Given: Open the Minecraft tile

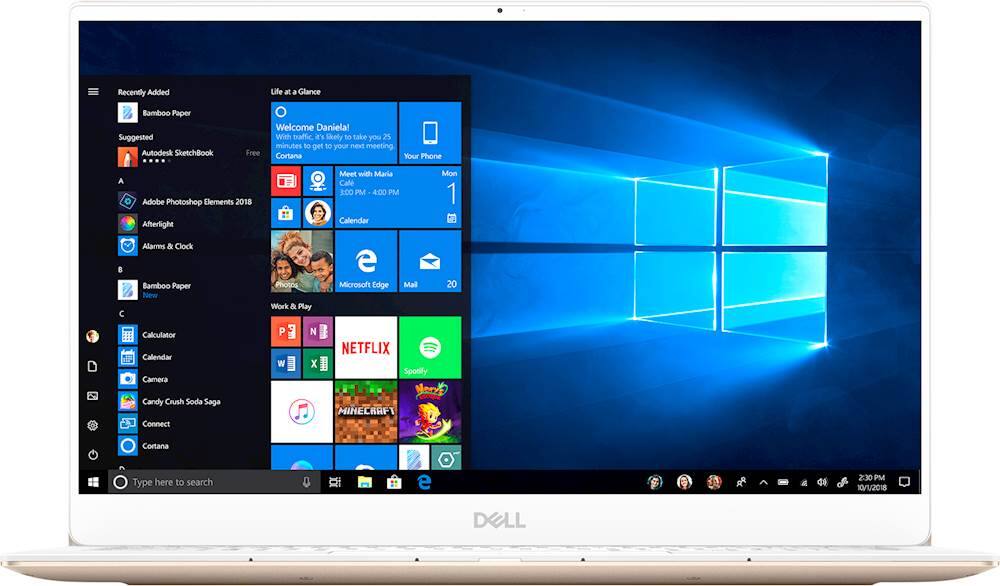Looking at the screenshot, I should 365,411.
